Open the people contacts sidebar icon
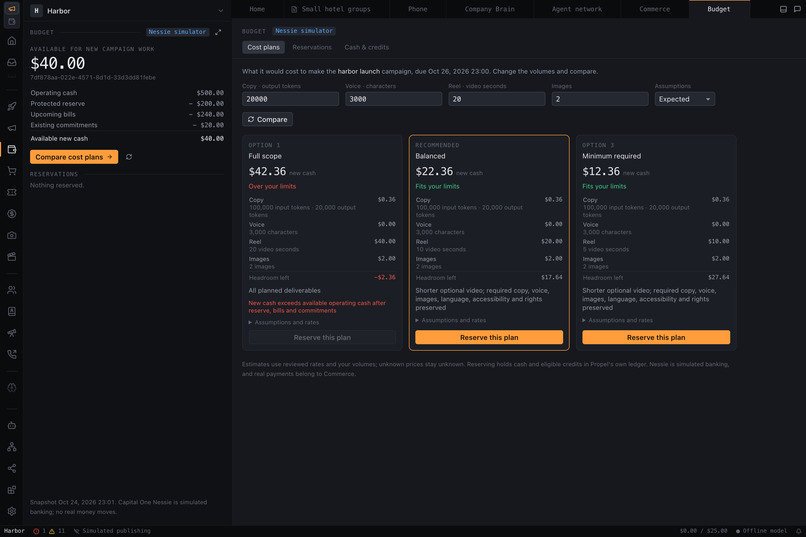 [11, 290]
